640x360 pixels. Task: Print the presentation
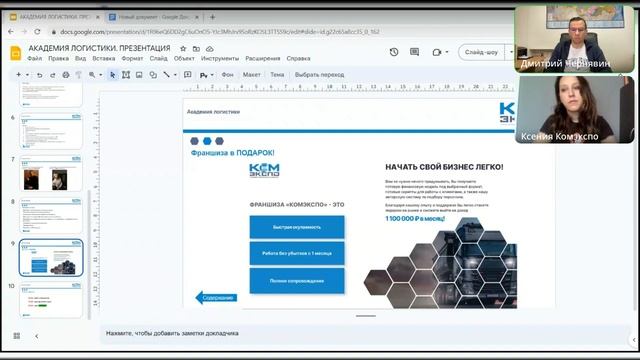tap(66, 75)
